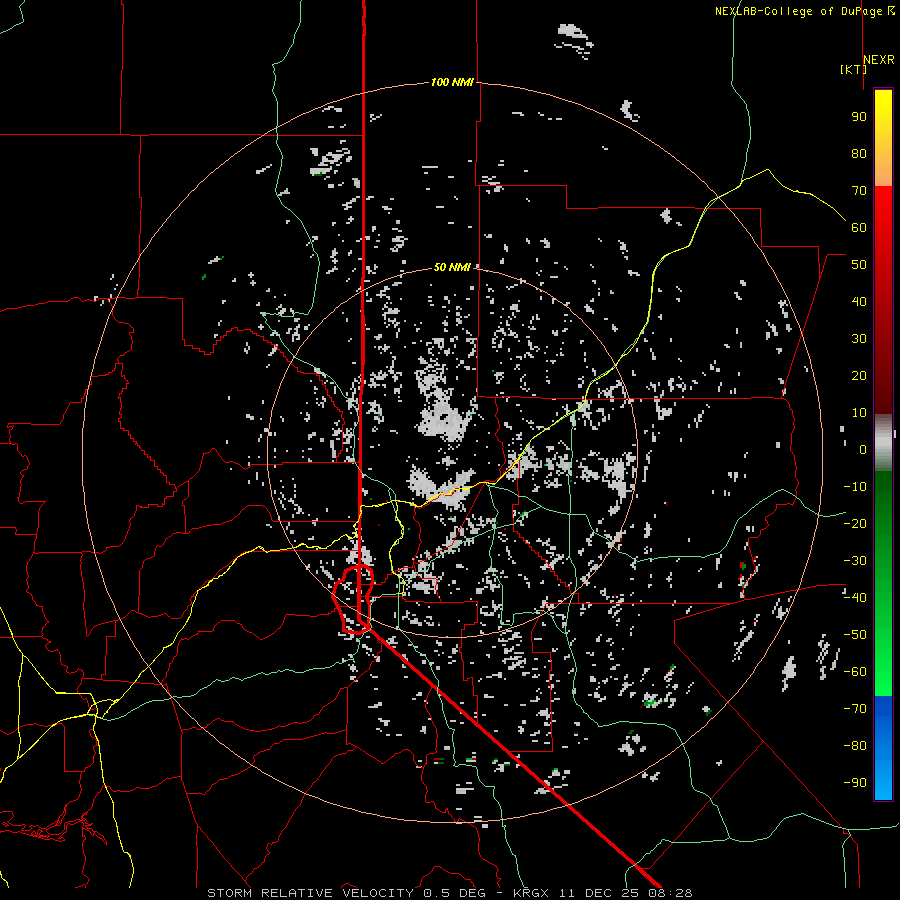
Task: Click the -10 value on the velocity scale
Action: 855,487
